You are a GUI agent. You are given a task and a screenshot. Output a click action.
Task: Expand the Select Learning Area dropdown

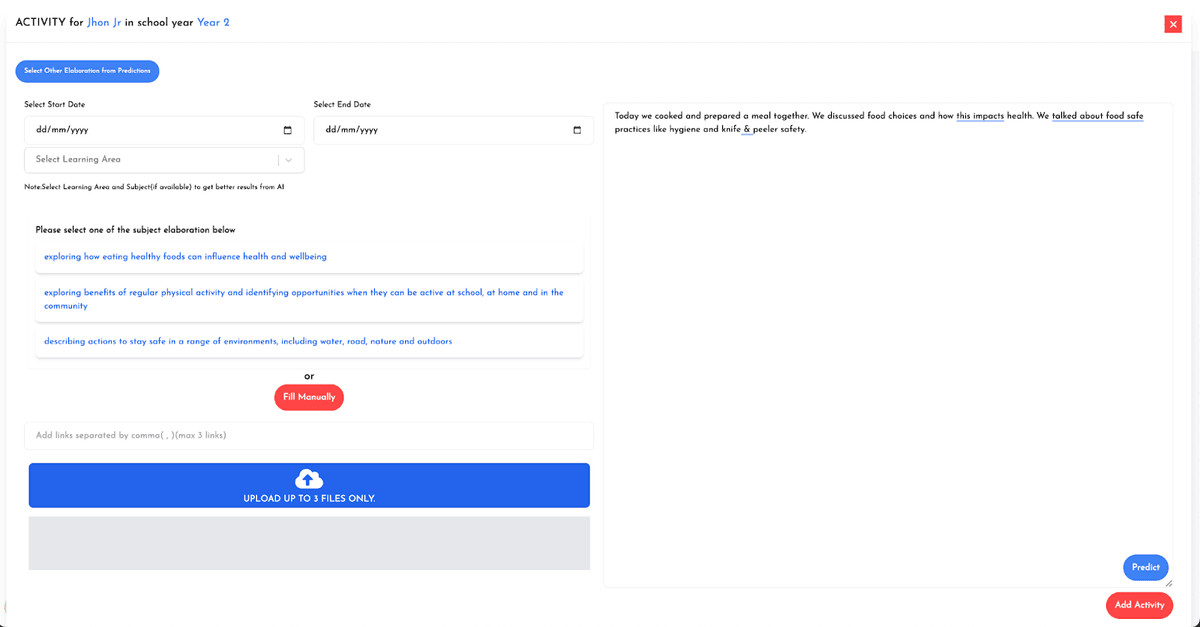pos(150,160)
